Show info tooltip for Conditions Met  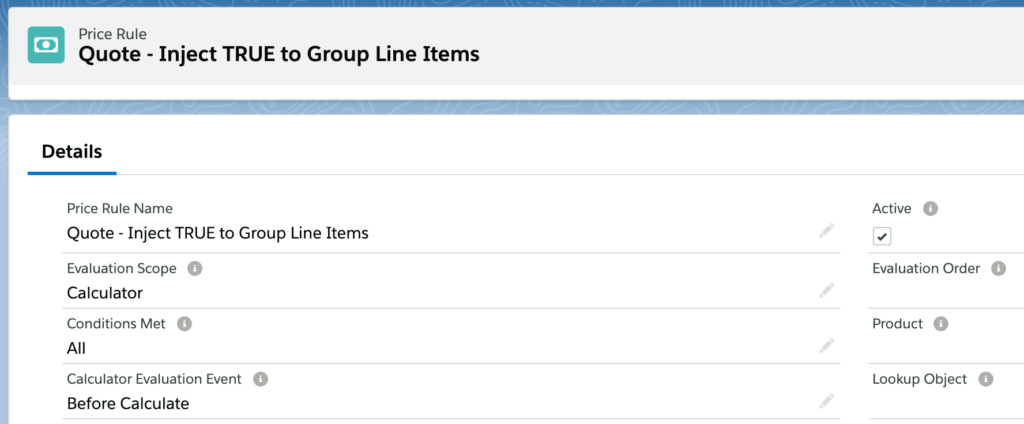point(185,324)
